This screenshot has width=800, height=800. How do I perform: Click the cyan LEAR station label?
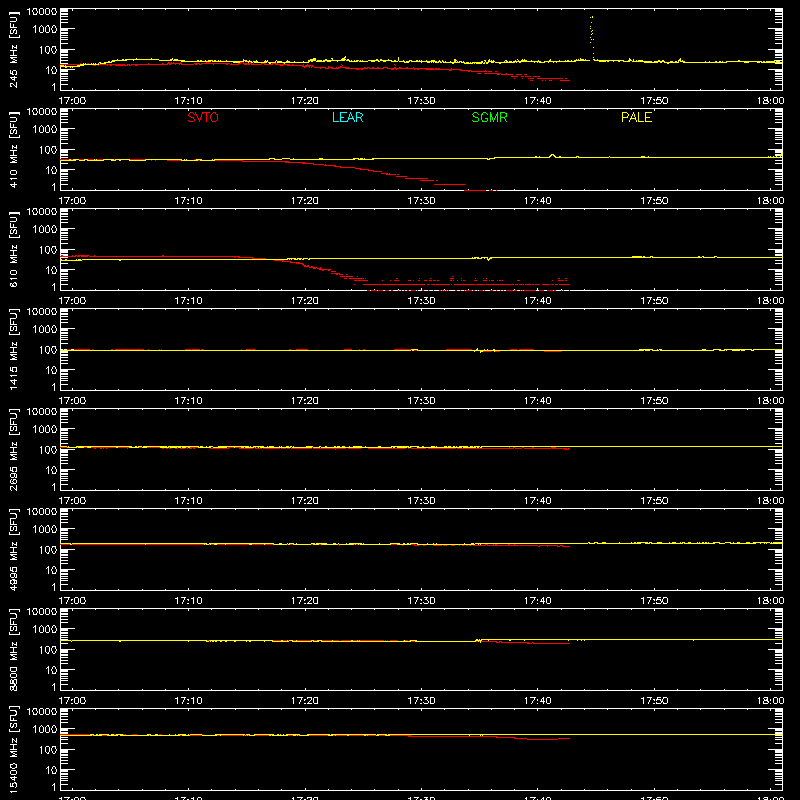[x=347, y=117]
